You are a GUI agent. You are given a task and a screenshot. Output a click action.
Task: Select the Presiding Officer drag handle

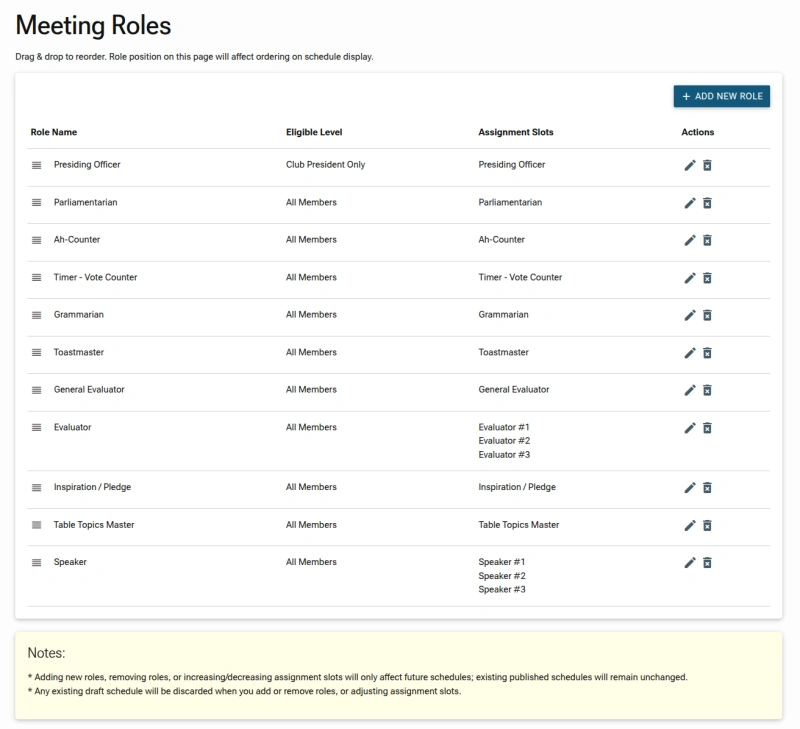36,165
